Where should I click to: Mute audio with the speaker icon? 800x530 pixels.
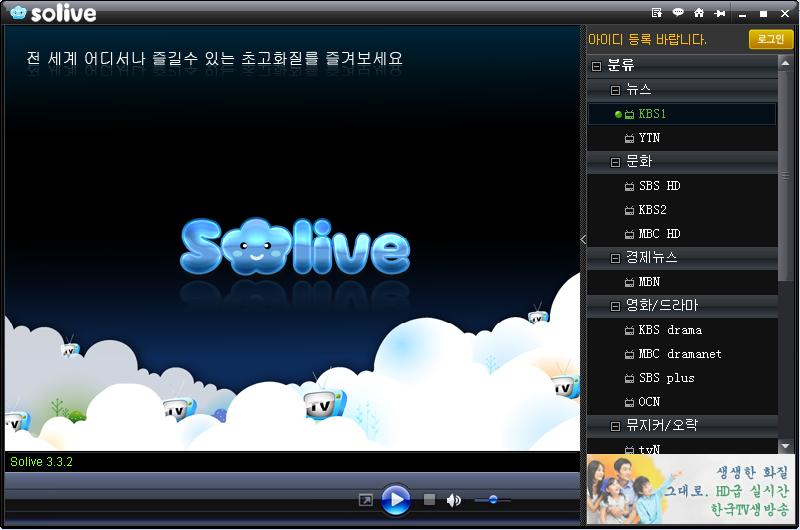453,500
